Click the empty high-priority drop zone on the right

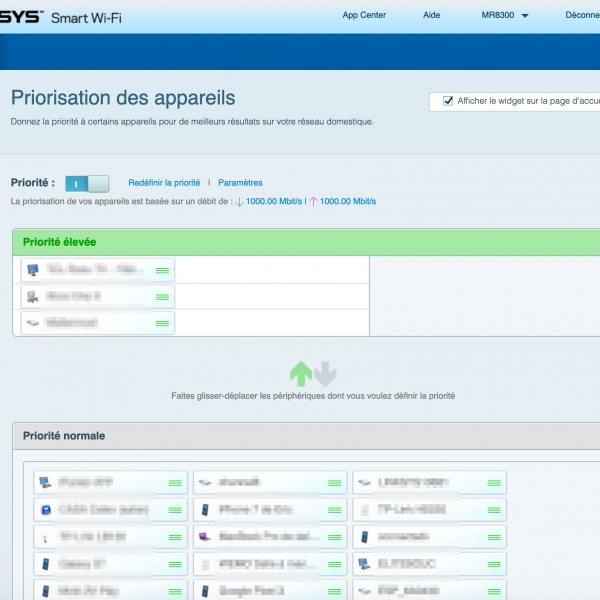pyautogui.click(x=484, y=296)
